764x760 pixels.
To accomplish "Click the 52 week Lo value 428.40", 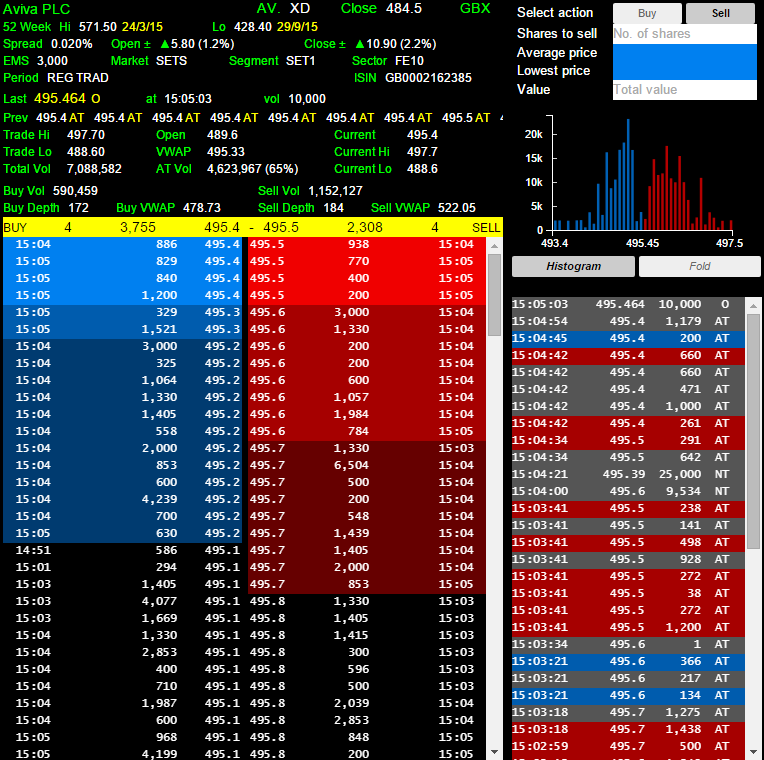I will [x=253, y=27].
